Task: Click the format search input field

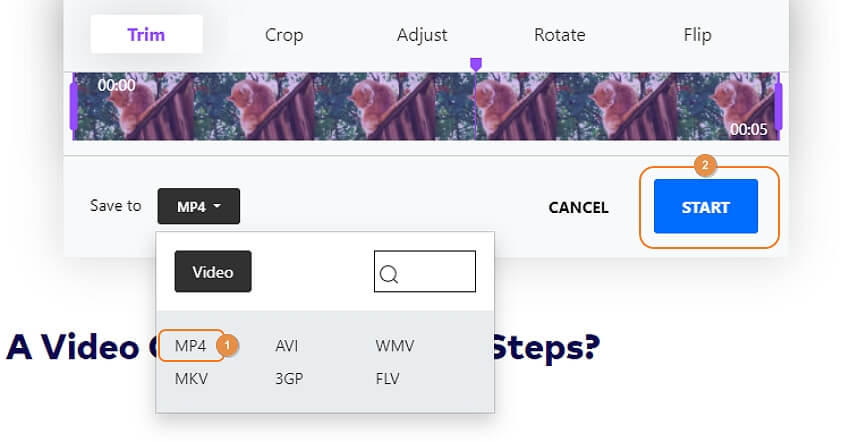Action: click(425, 271)
